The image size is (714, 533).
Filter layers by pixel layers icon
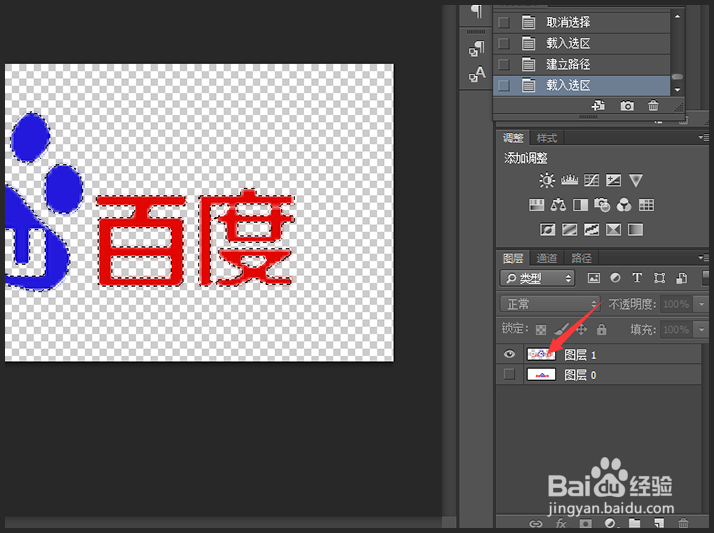tap(593, 278)
